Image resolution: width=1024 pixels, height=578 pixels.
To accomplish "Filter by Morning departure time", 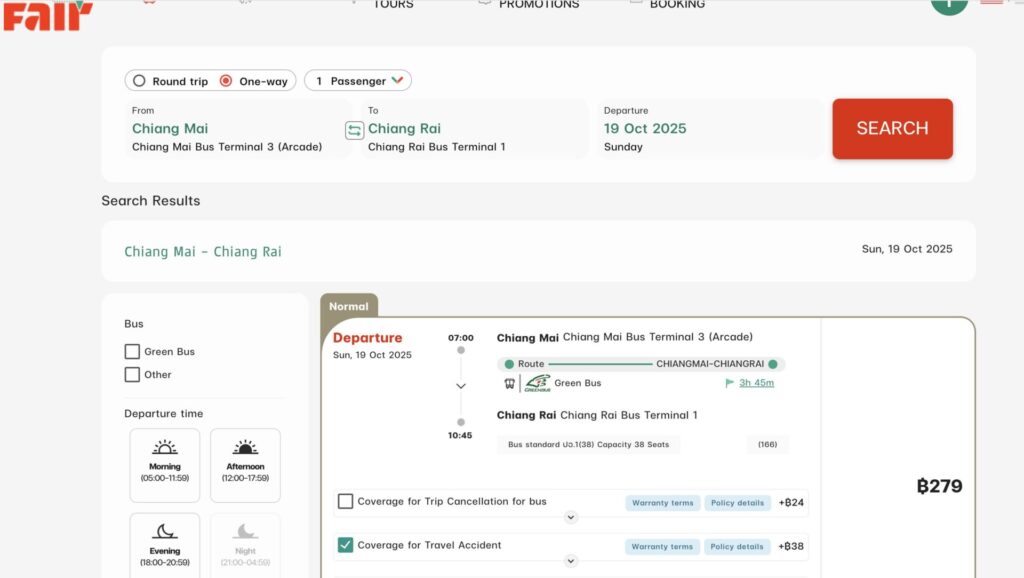I will coord(165,465).
